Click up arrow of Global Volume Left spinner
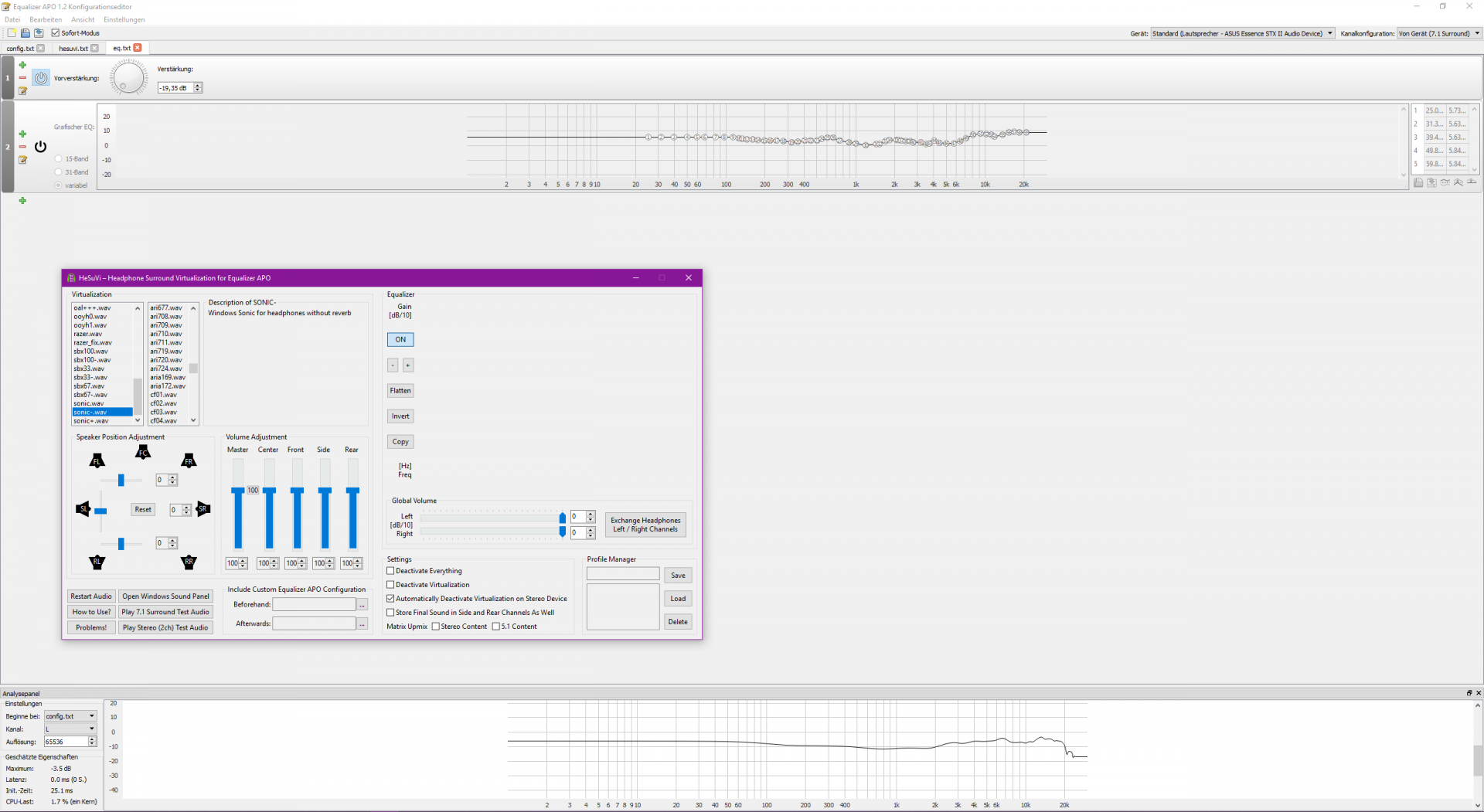Image resolution: width=1484 pixels, height=812 pixels. [591, 514]
